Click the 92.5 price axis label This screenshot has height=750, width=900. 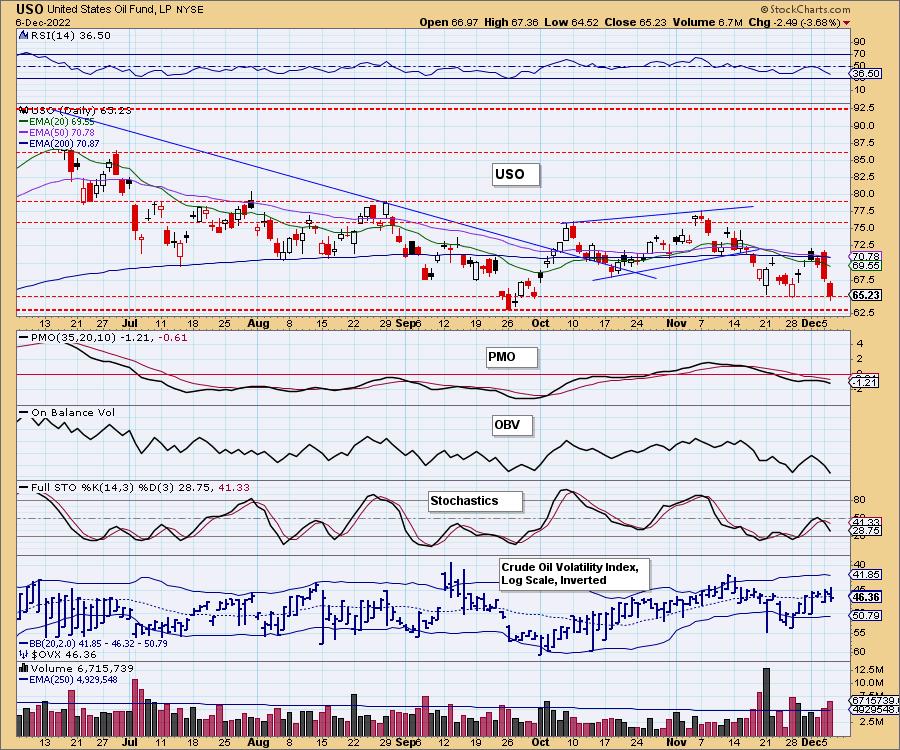(863, 108)
